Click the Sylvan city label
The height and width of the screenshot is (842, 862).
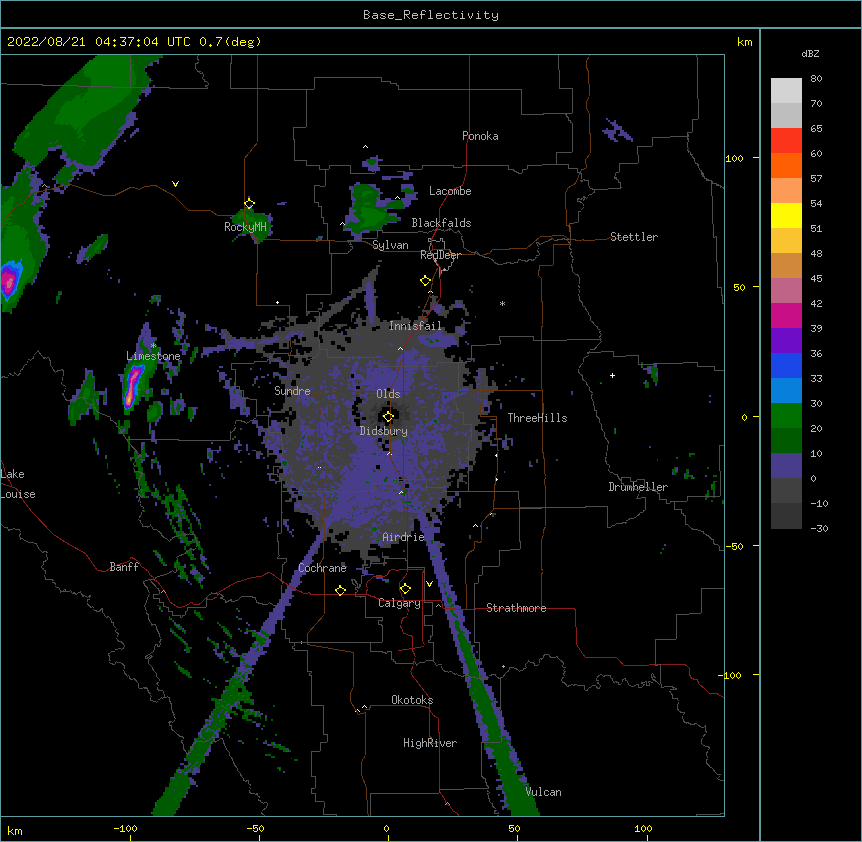coord(390,245)
